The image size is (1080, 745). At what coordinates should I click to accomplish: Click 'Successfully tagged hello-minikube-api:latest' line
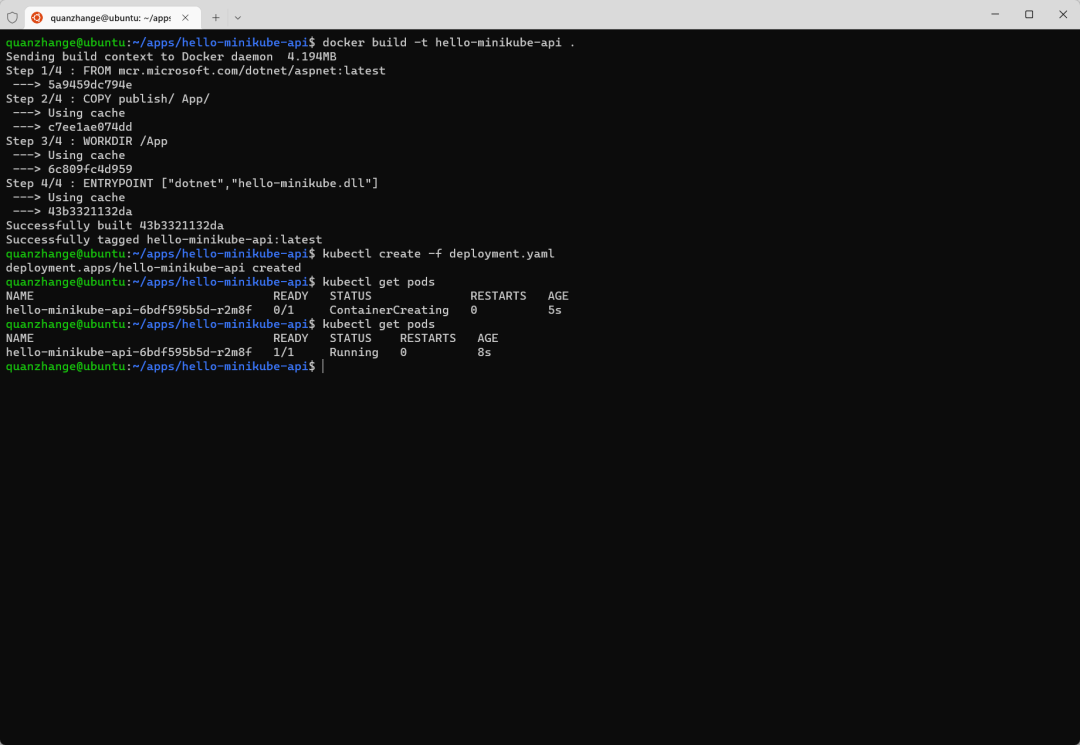[x=164, y=240]
